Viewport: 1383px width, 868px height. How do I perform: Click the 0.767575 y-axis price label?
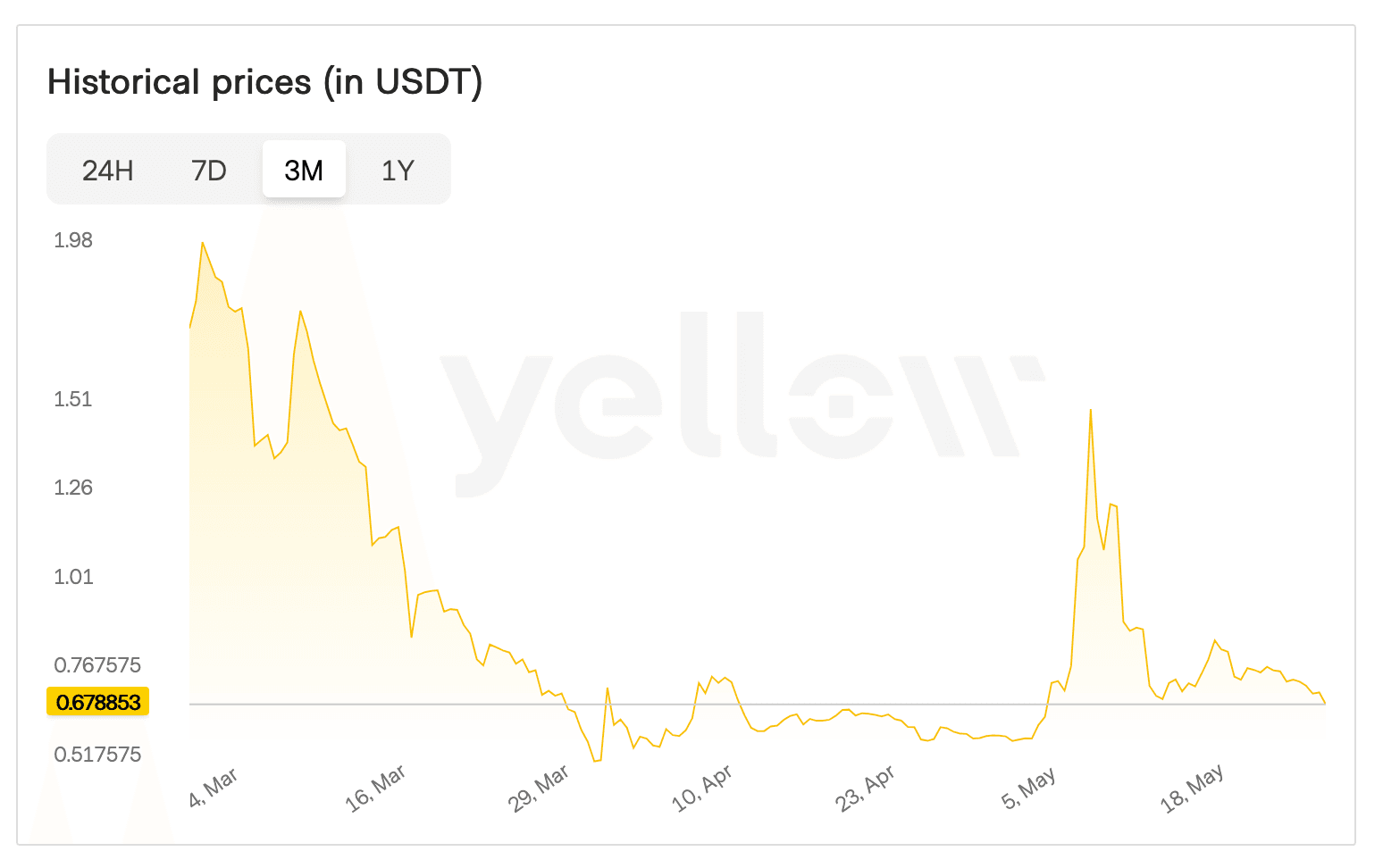coord(97,665)
